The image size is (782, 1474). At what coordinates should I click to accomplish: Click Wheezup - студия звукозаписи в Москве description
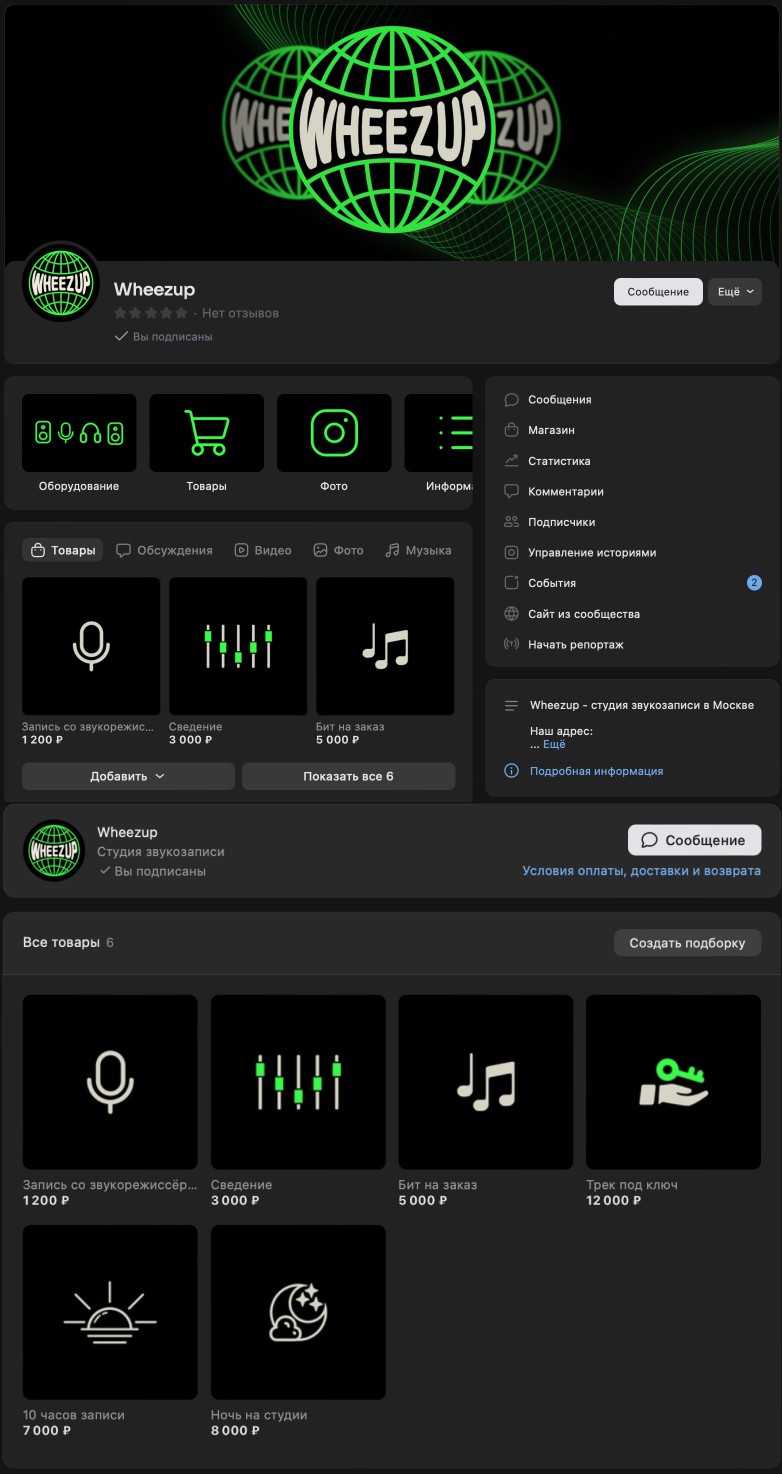click(642, 706)
